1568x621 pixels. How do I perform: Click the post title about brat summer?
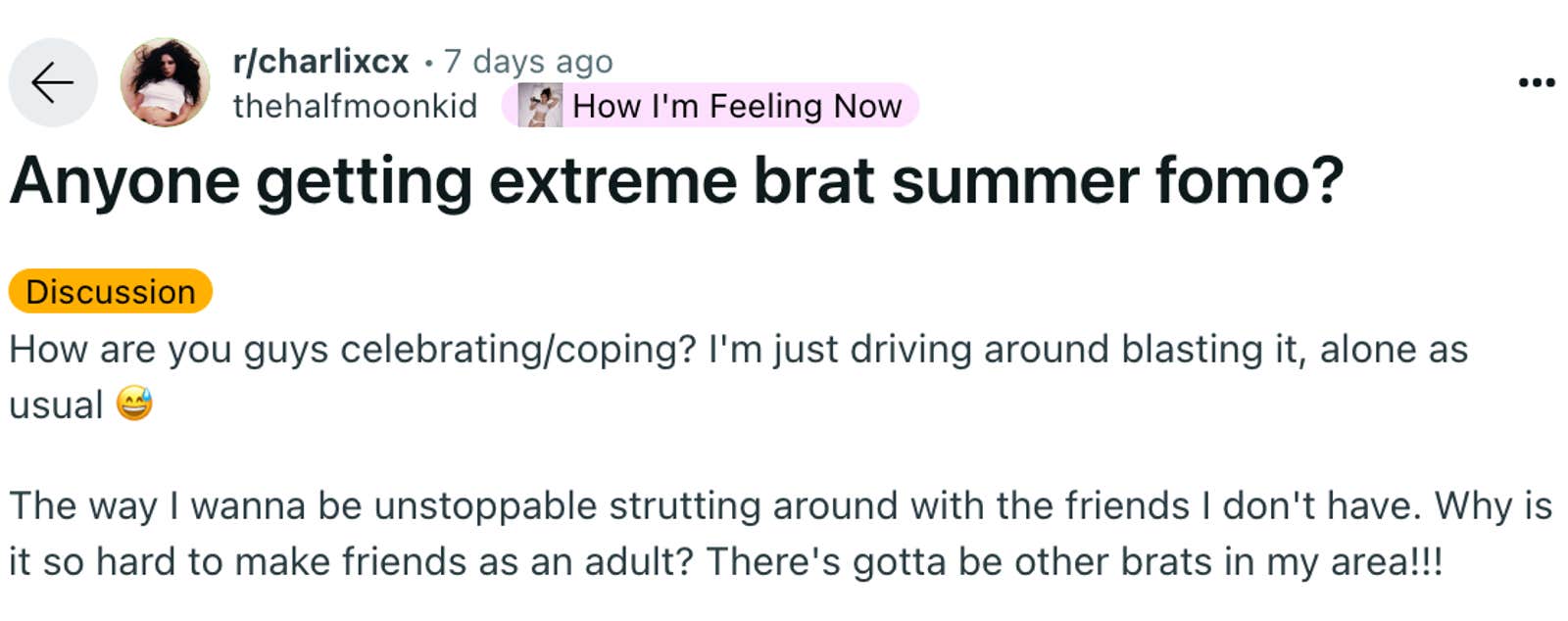coord(676,181)
